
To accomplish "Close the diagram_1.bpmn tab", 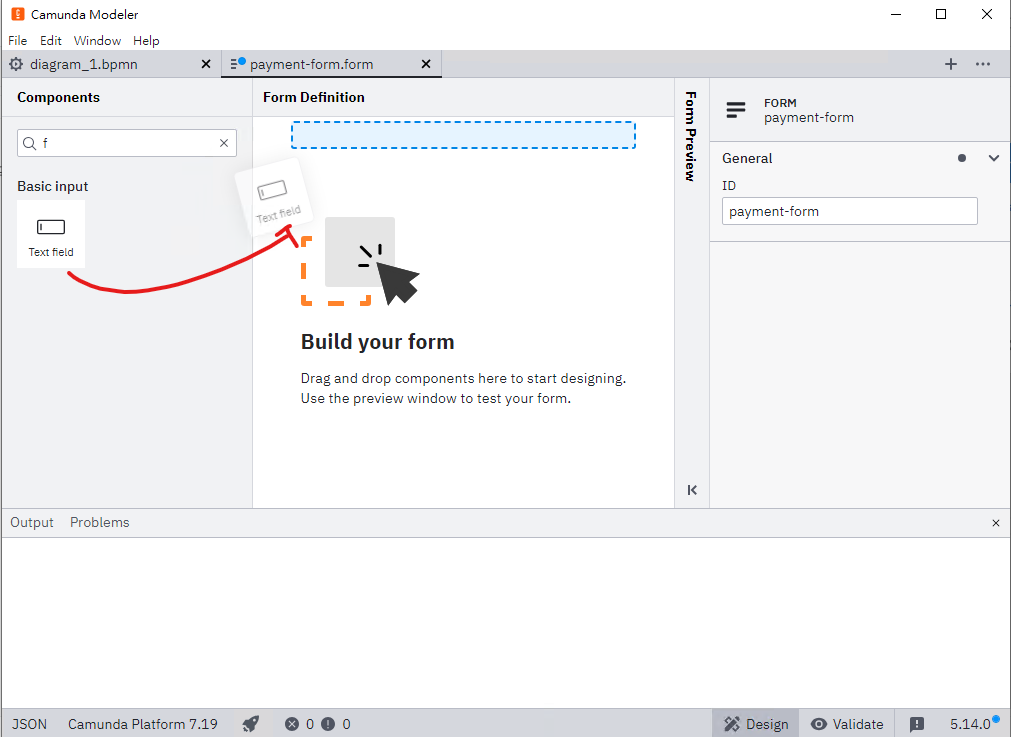I will coord(206,64).
